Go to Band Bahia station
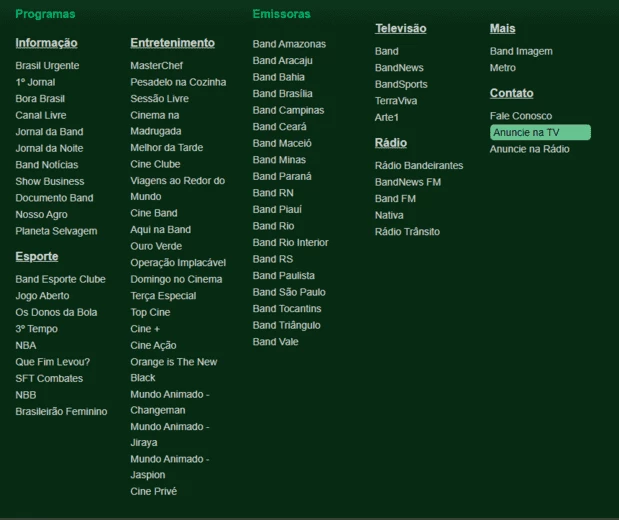619x520 pixels. (278, 77)
